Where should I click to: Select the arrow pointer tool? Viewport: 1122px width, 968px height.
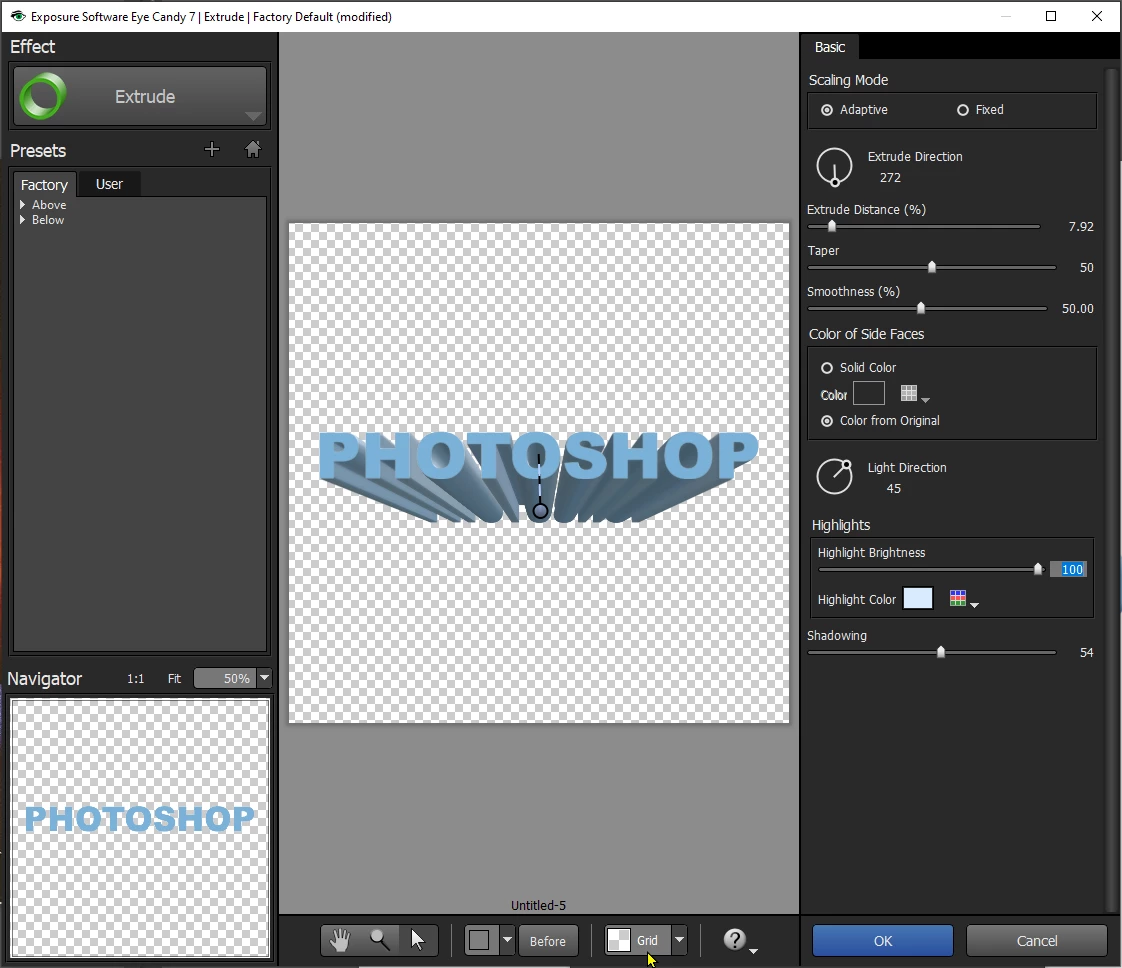[x=417, y=940]
